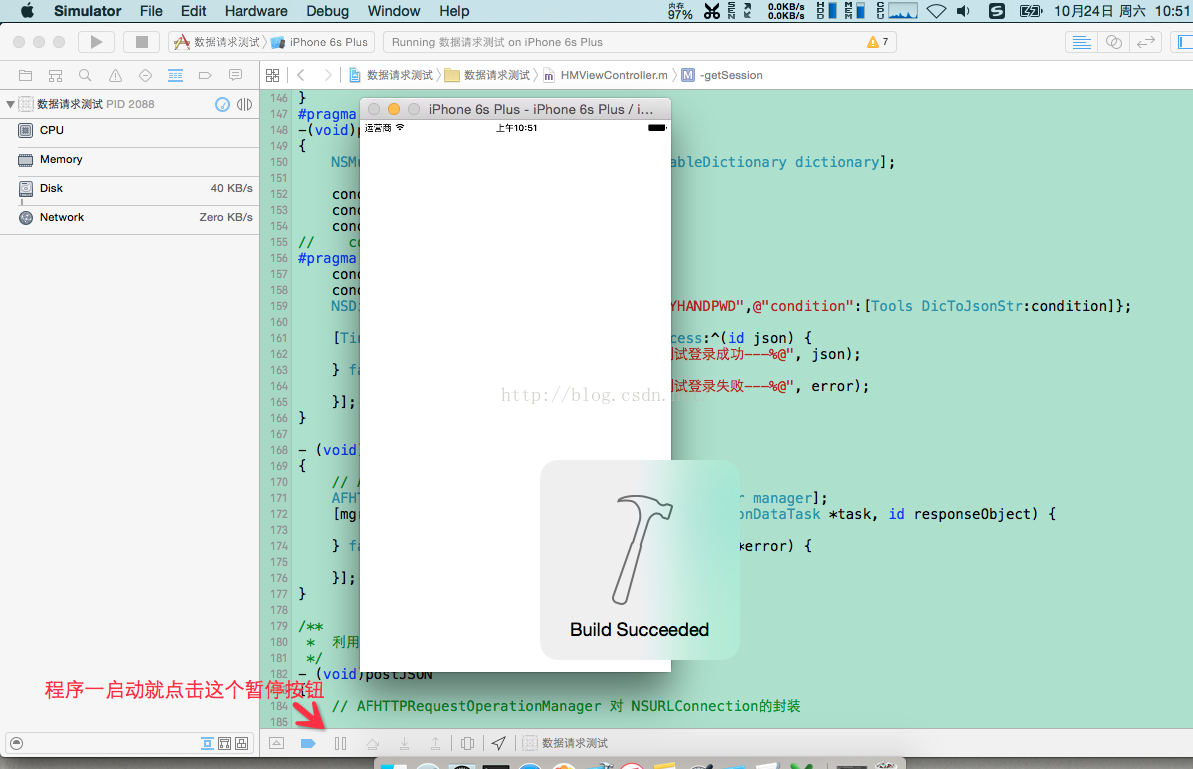The width and height of the screenshot is (1193, 769).
Task: Toggle the first blue view-mode button in navigator footer
Action: coord(207,744)
